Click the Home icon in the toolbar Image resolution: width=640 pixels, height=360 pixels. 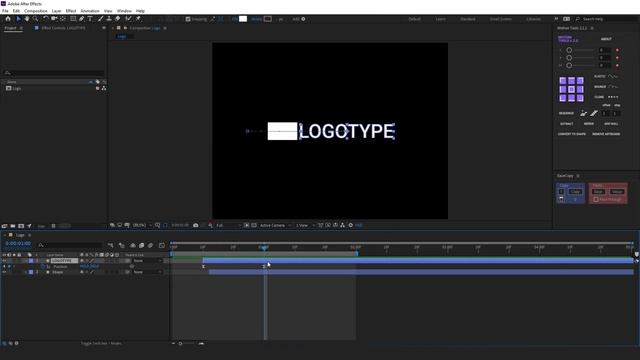8,19
